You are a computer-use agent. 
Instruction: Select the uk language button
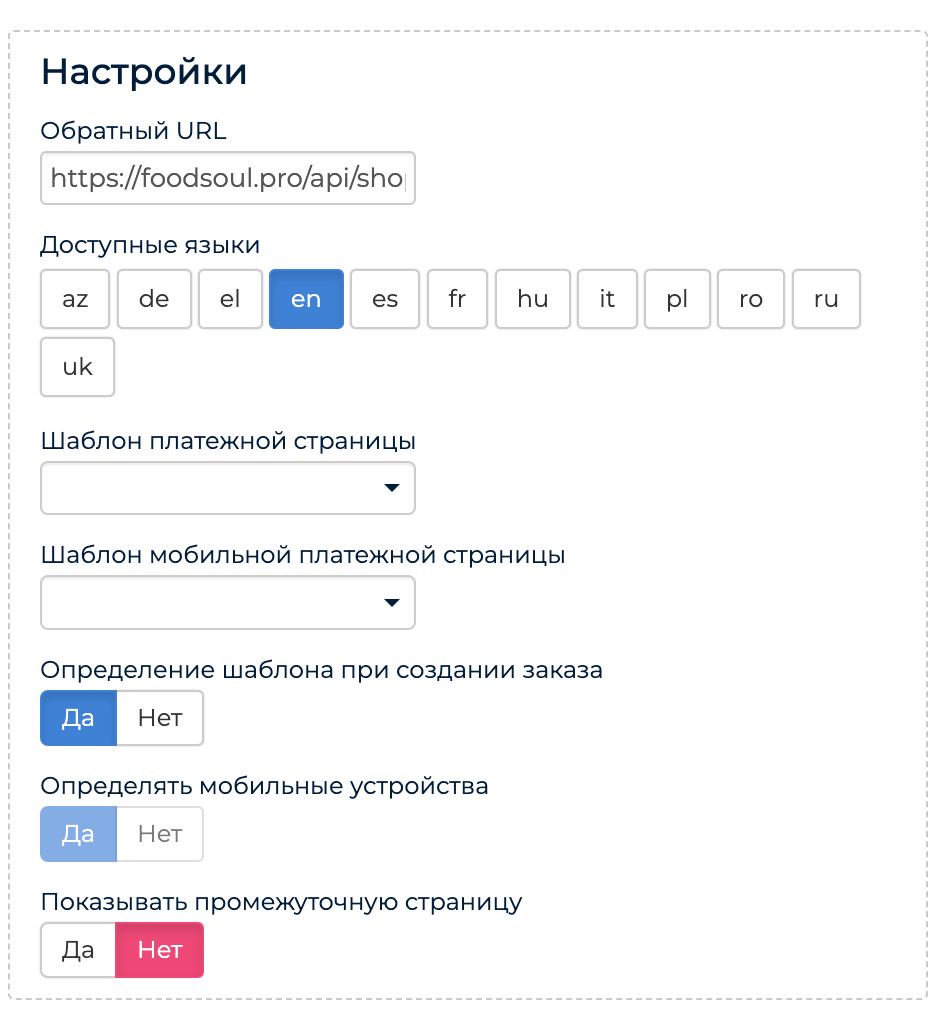[x=77, y=367]
